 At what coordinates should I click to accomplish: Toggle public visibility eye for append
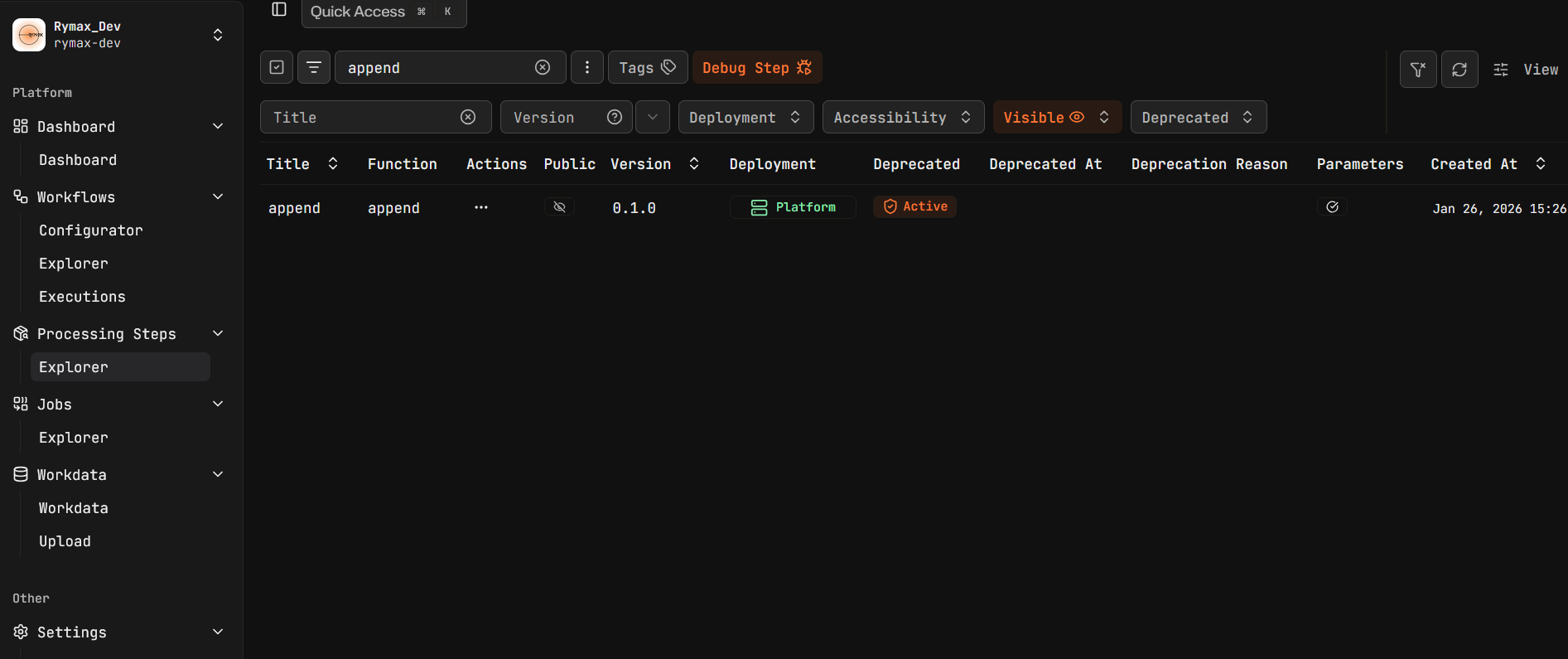point(560,207)
